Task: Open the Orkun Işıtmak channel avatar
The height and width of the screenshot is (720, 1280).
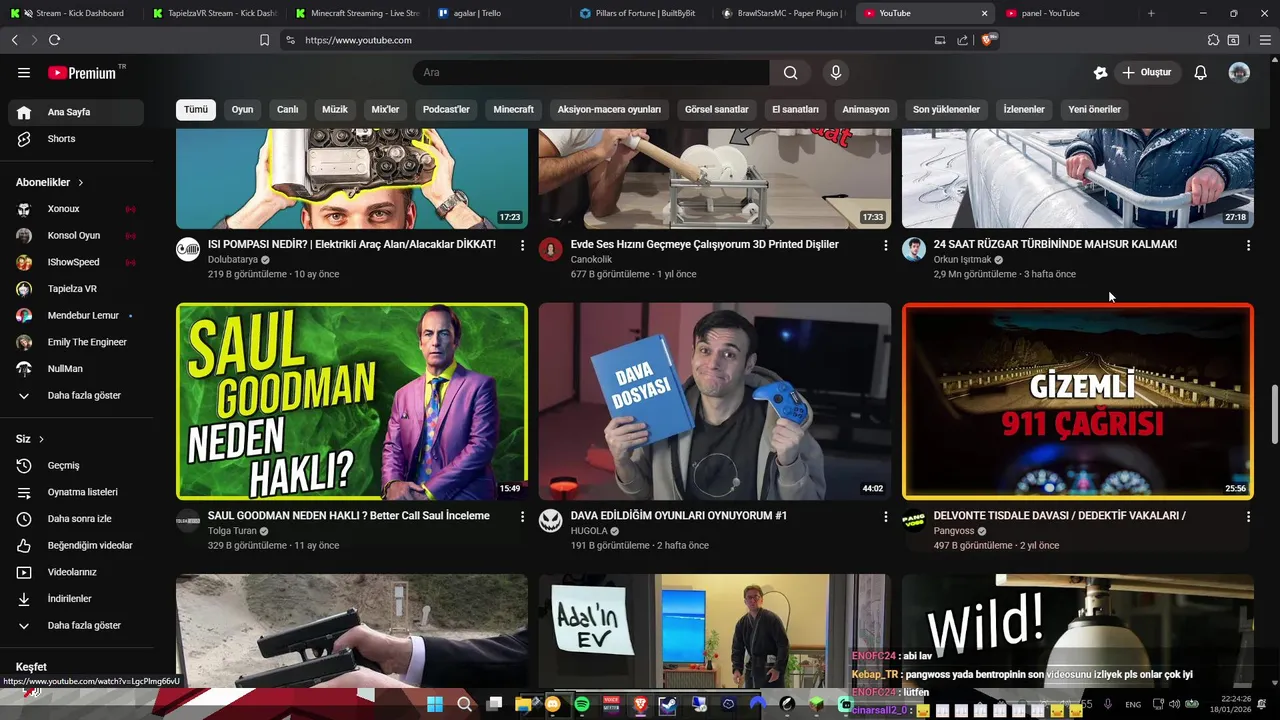Action: (x=914, y=249)
